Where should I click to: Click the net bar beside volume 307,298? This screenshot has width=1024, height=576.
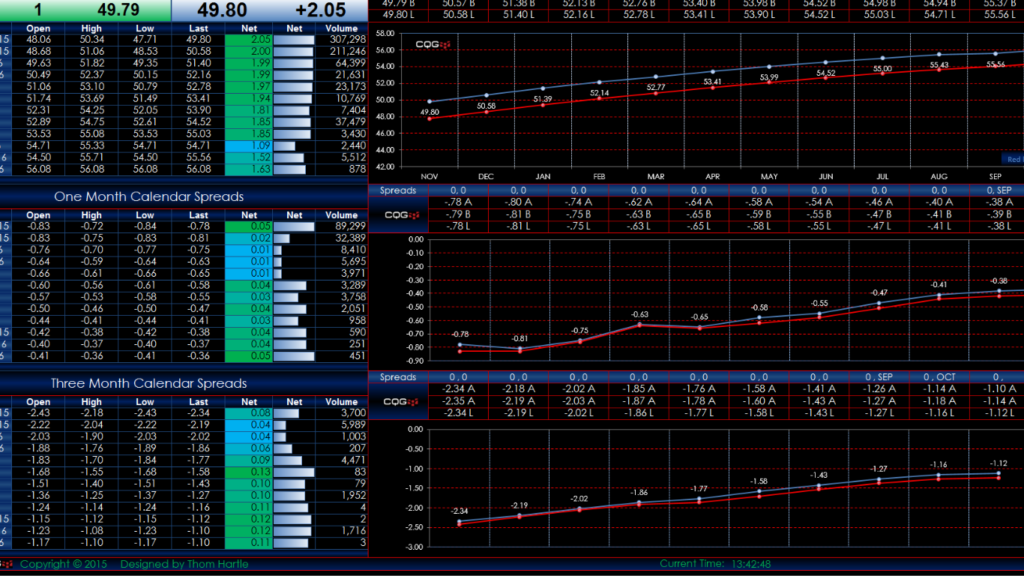click(294, 39)
